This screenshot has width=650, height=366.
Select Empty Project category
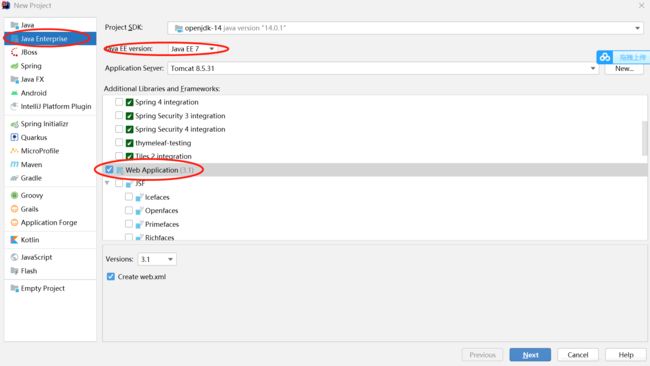pos(50,288)
